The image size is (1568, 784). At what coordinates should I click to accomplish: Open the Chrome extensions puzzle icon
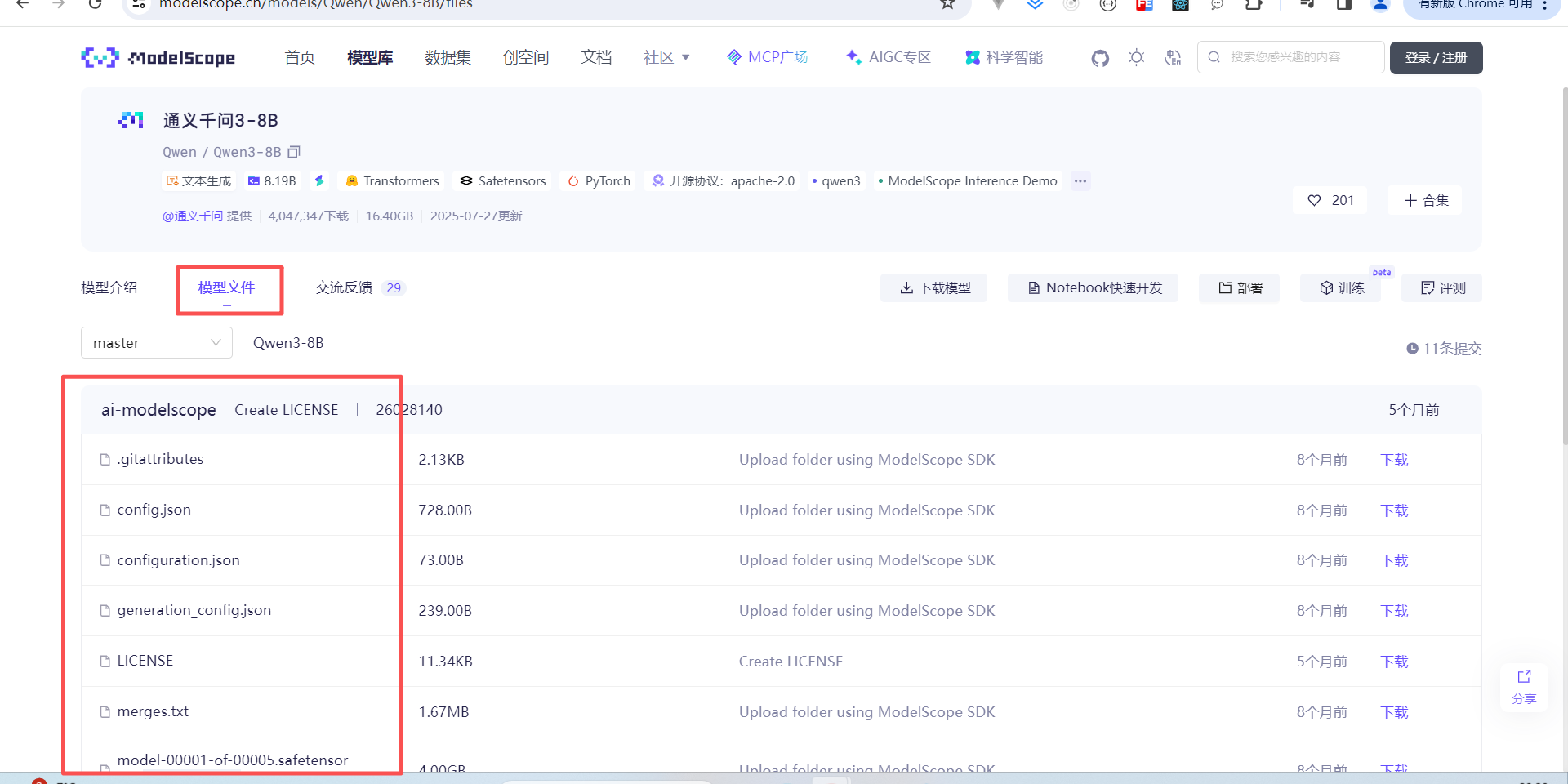pos(1254,4)
